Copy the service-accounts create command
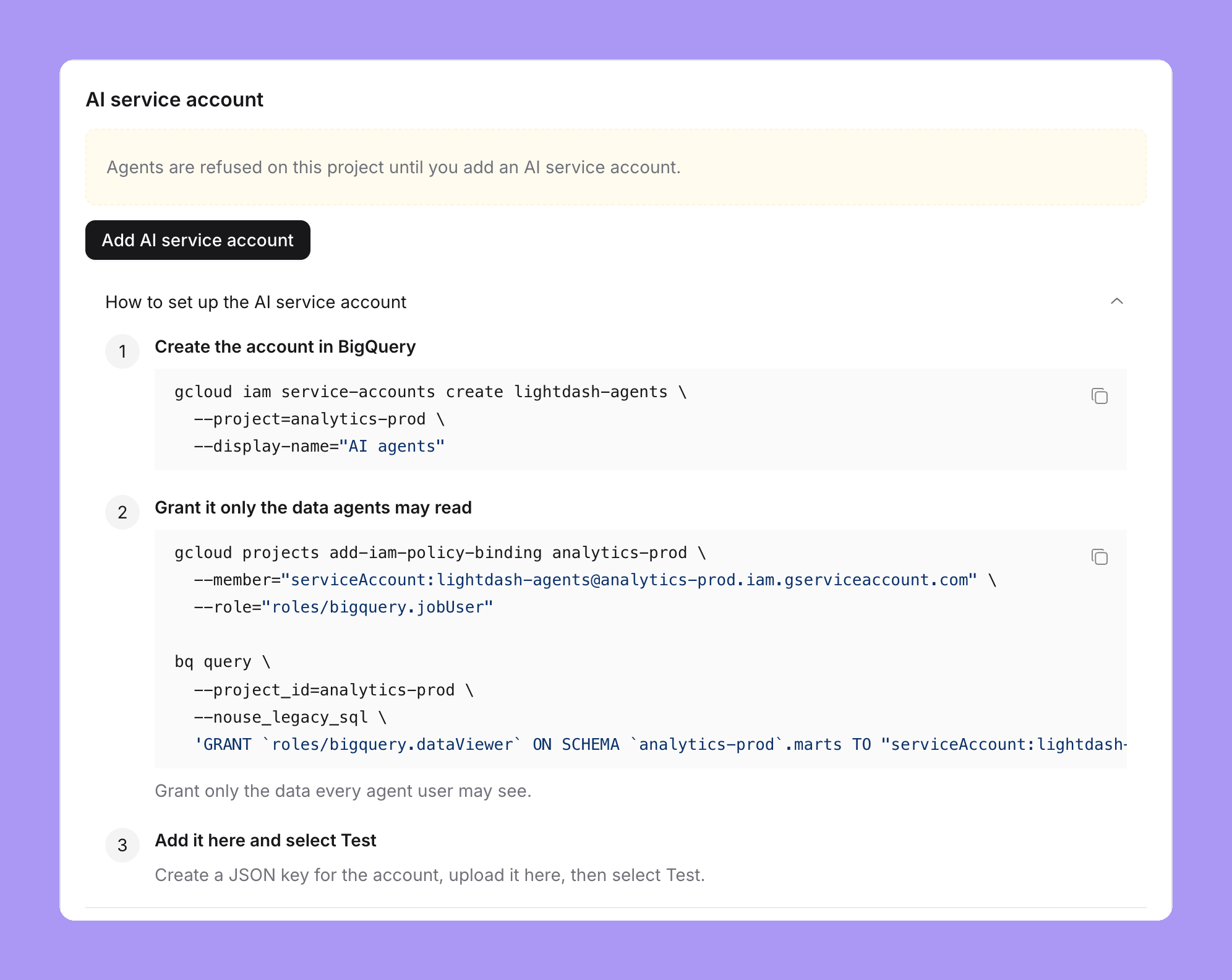 pos(1099,396)
